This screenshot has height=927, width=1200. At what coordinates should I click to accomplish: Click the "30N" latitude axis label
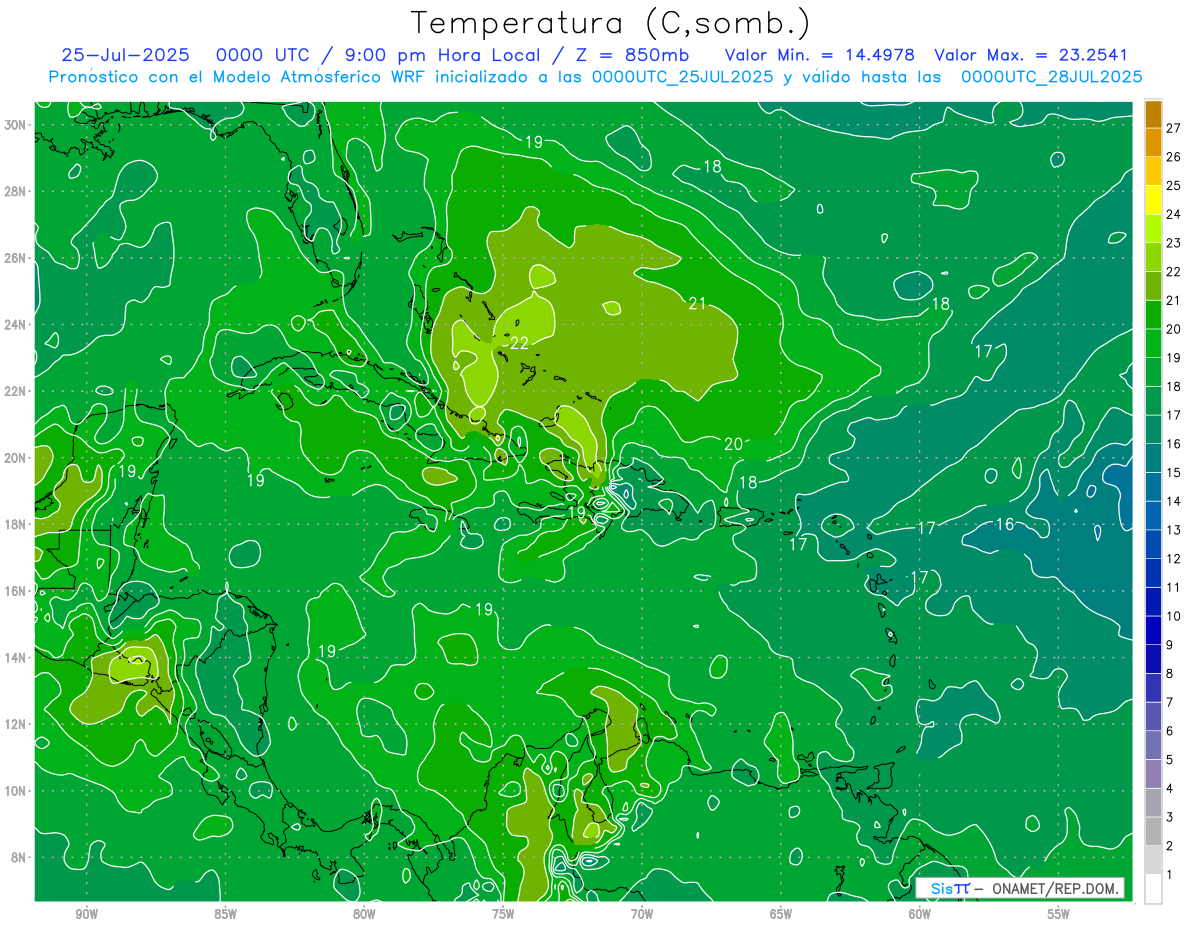(x=16, y=125)
